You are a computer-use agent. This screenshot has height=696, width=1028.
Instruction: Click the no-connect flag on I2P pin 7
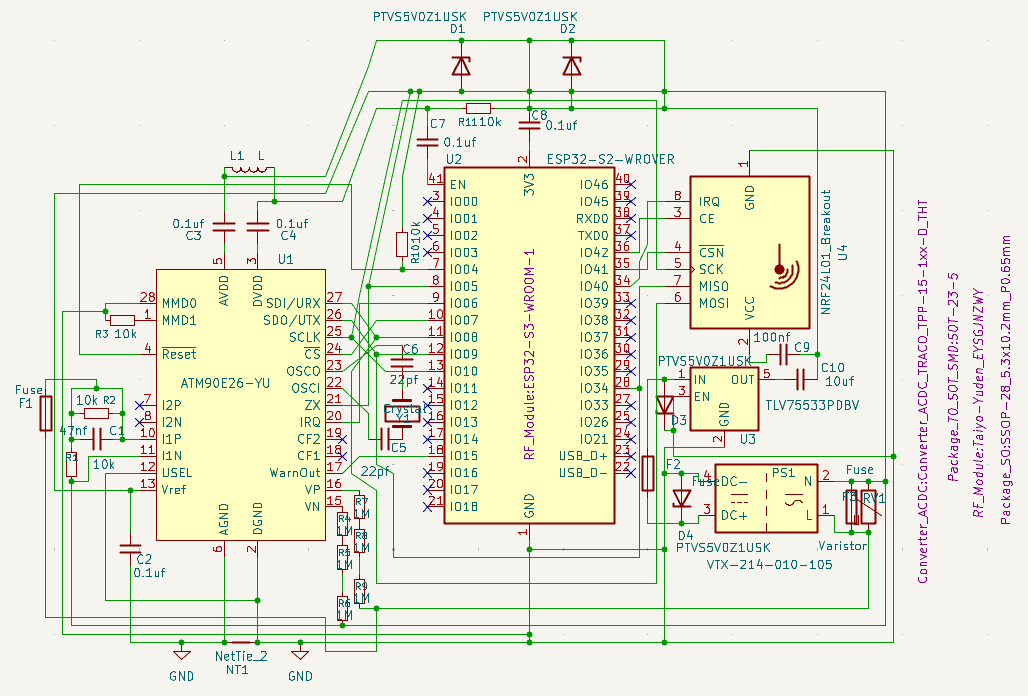pos(139,405)
